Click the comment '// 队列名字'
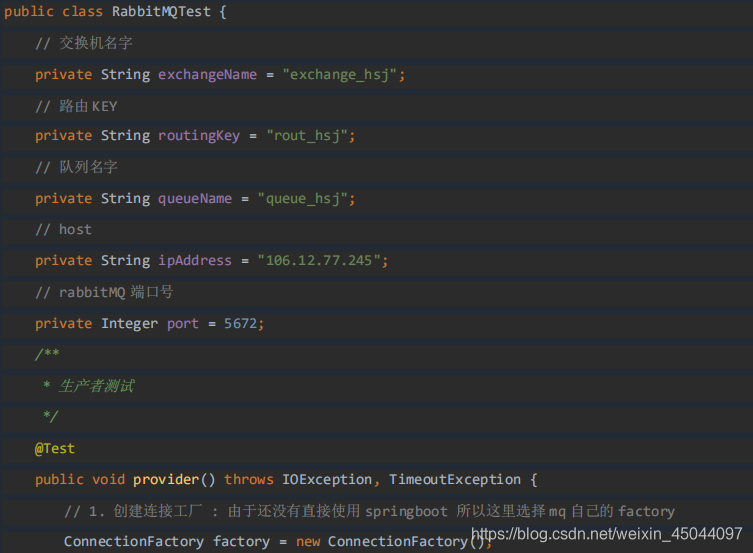 pos(76,167)
